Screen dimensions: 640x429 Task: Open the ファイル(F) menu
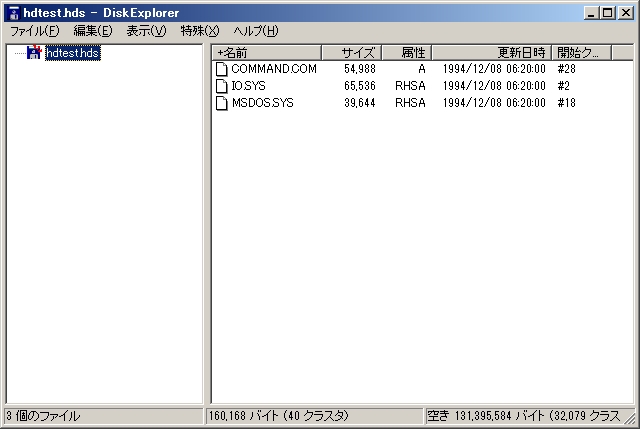35,31
